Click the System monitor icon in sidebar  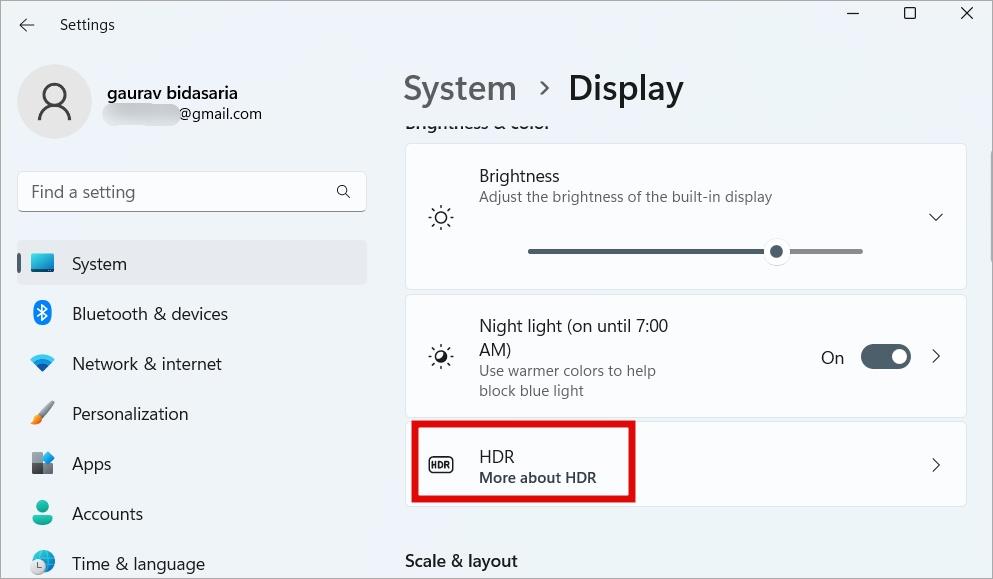[x=42, y=263]
